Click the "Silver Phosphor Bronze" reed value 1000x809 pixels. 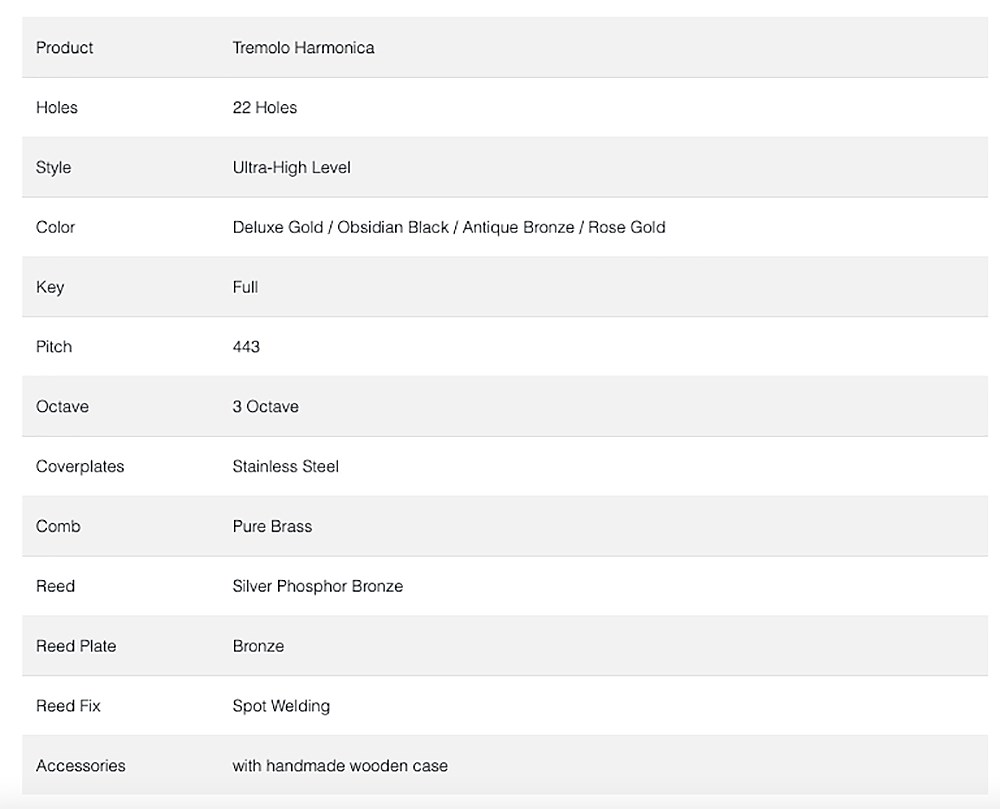tap(317, 586)
